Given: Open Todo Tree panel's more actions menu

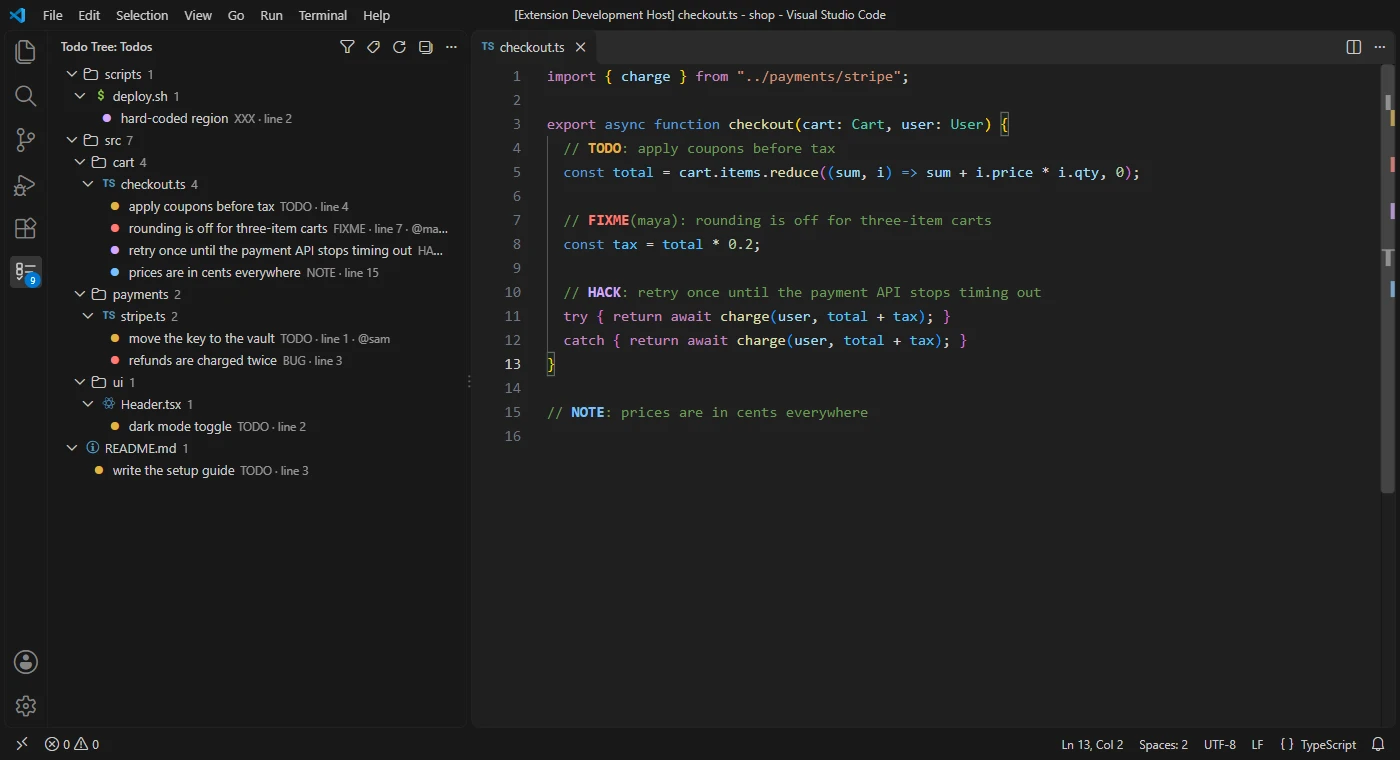Looking at the screenshot, I should coord(451,47).
